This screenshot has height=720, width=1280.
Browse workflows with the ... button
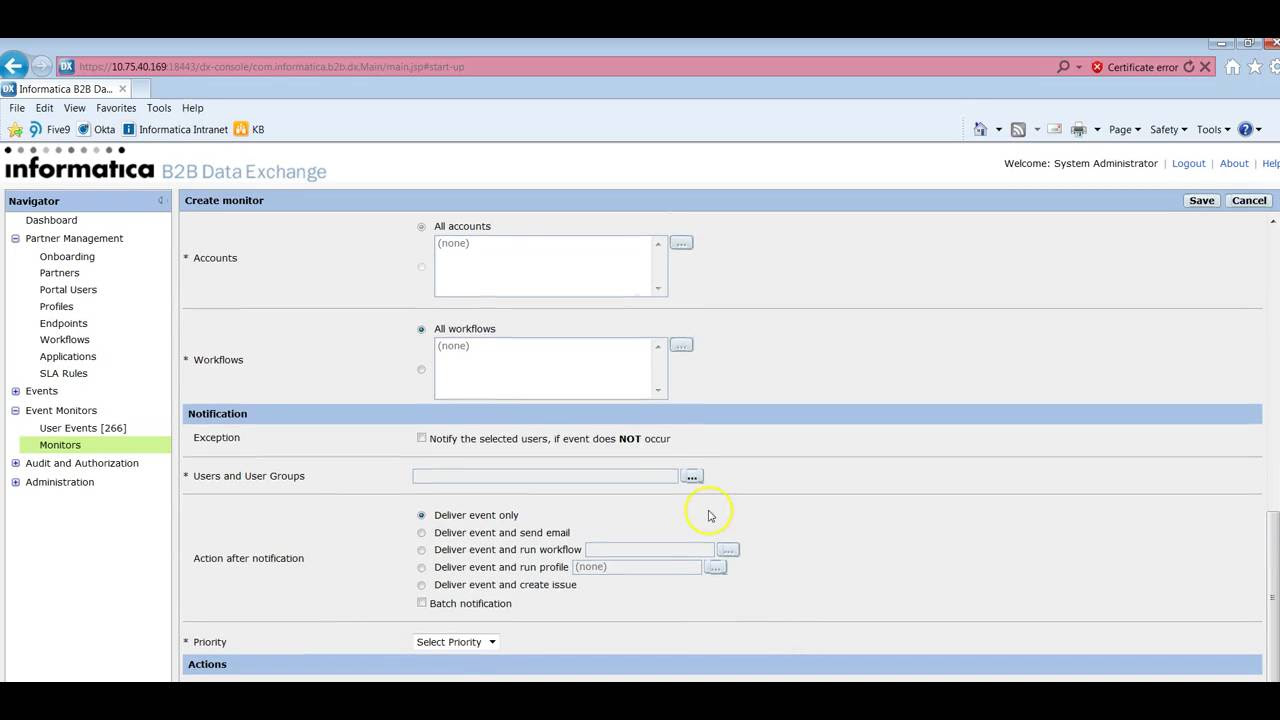coord(681,345)
